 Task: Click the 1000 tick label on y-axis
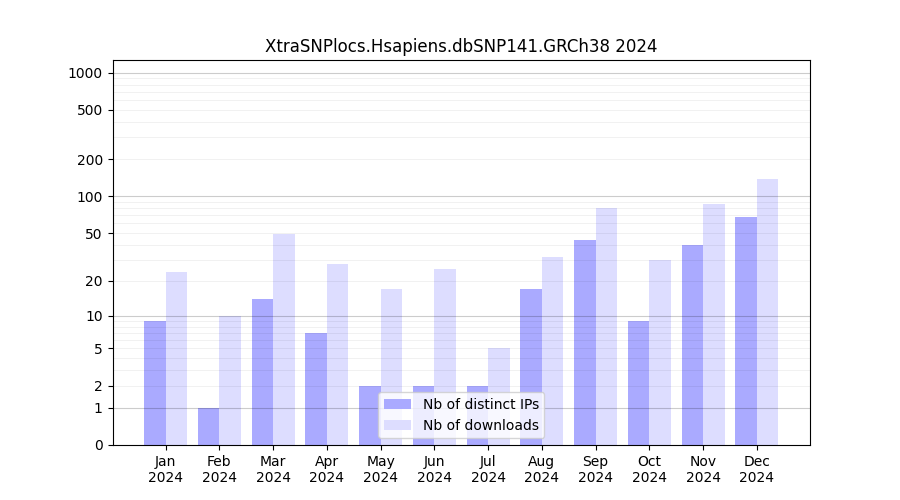point(85,73)
